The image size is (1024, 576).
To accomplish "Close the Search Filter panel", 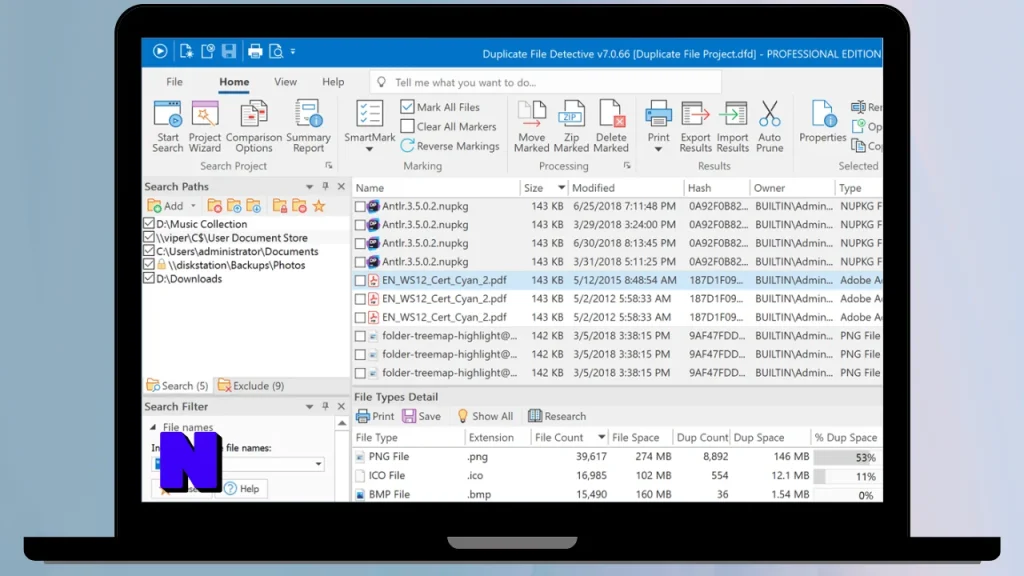I will coord(341,406).
